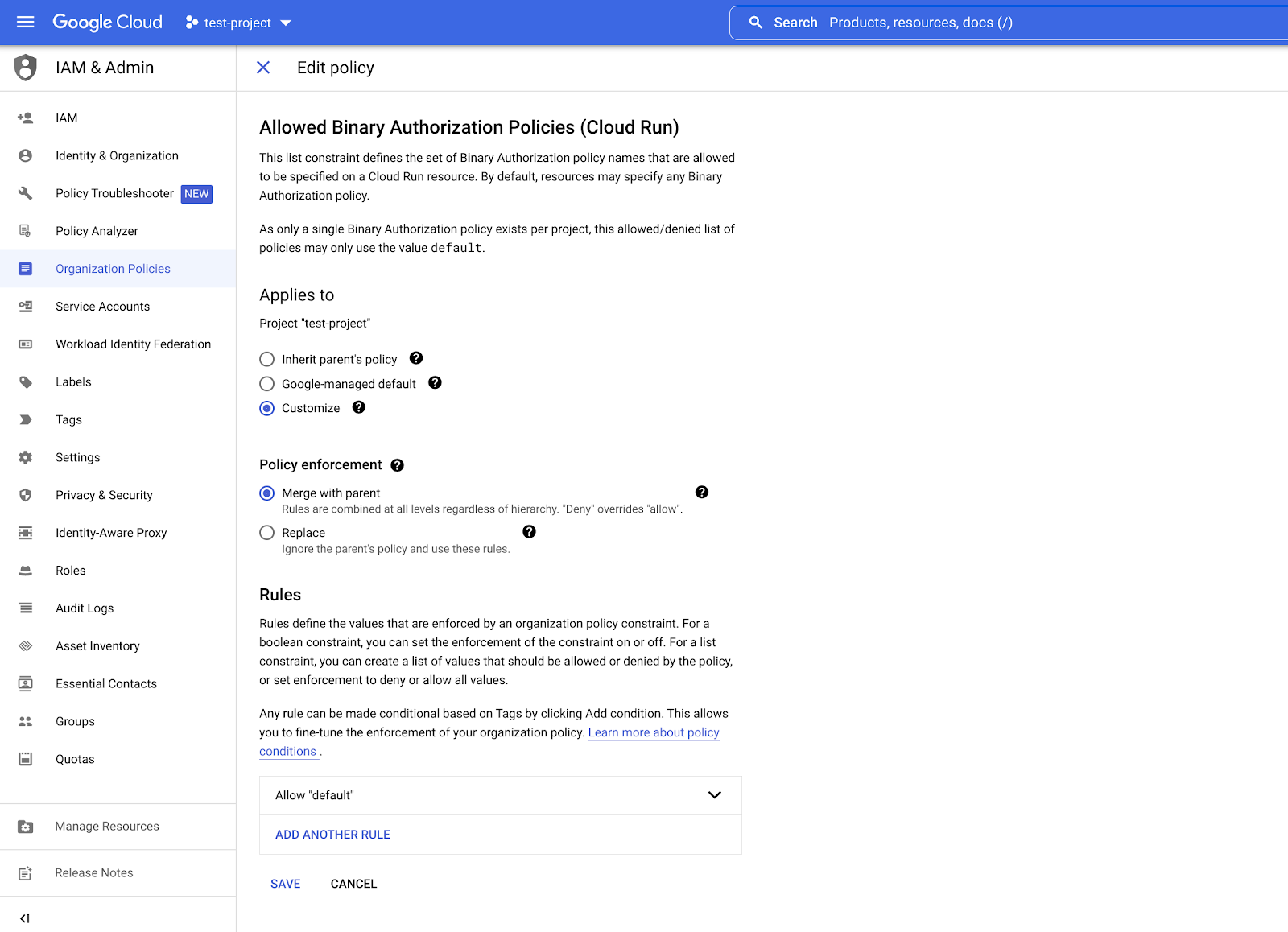1288x932 pixels.
Task: Go to Identity & Organization
Action: point(117,155)
